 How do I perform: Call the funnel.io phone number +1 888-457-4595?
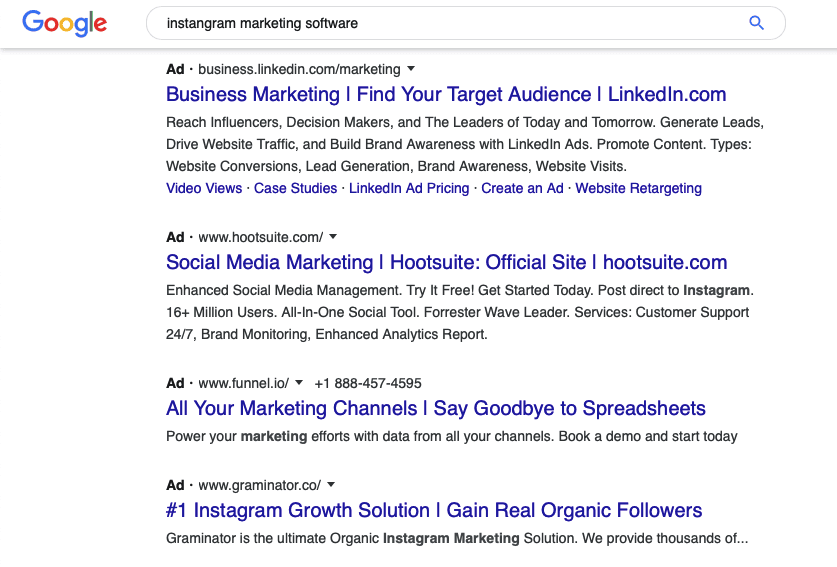[368, 383]
